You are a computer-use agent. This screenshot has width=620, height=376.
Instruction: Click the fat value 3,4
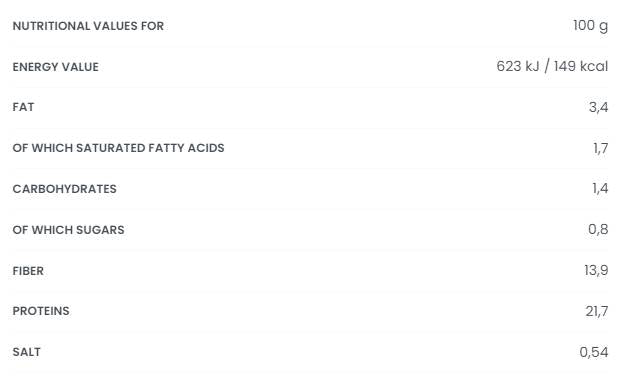coord(598,107)
